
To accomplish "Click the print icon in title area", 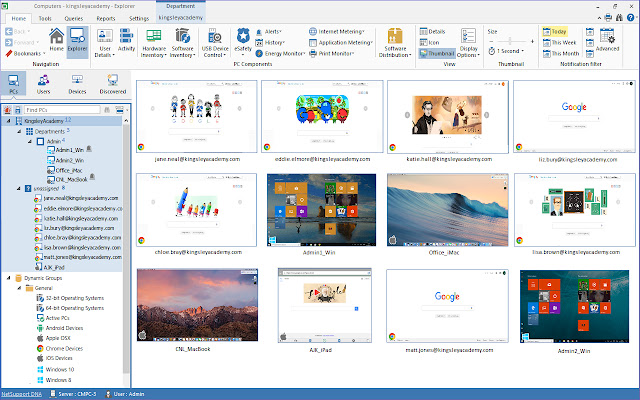I will click(608, 18).
